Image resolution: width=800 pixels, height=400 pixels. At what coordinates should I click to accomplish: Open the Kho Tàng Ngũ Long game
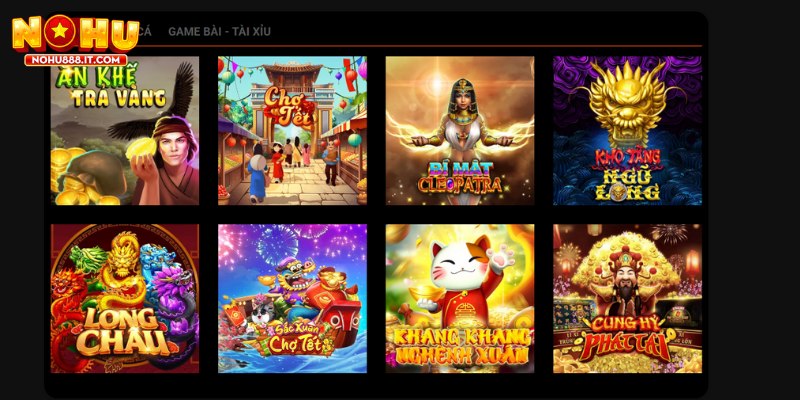[628, 131]
